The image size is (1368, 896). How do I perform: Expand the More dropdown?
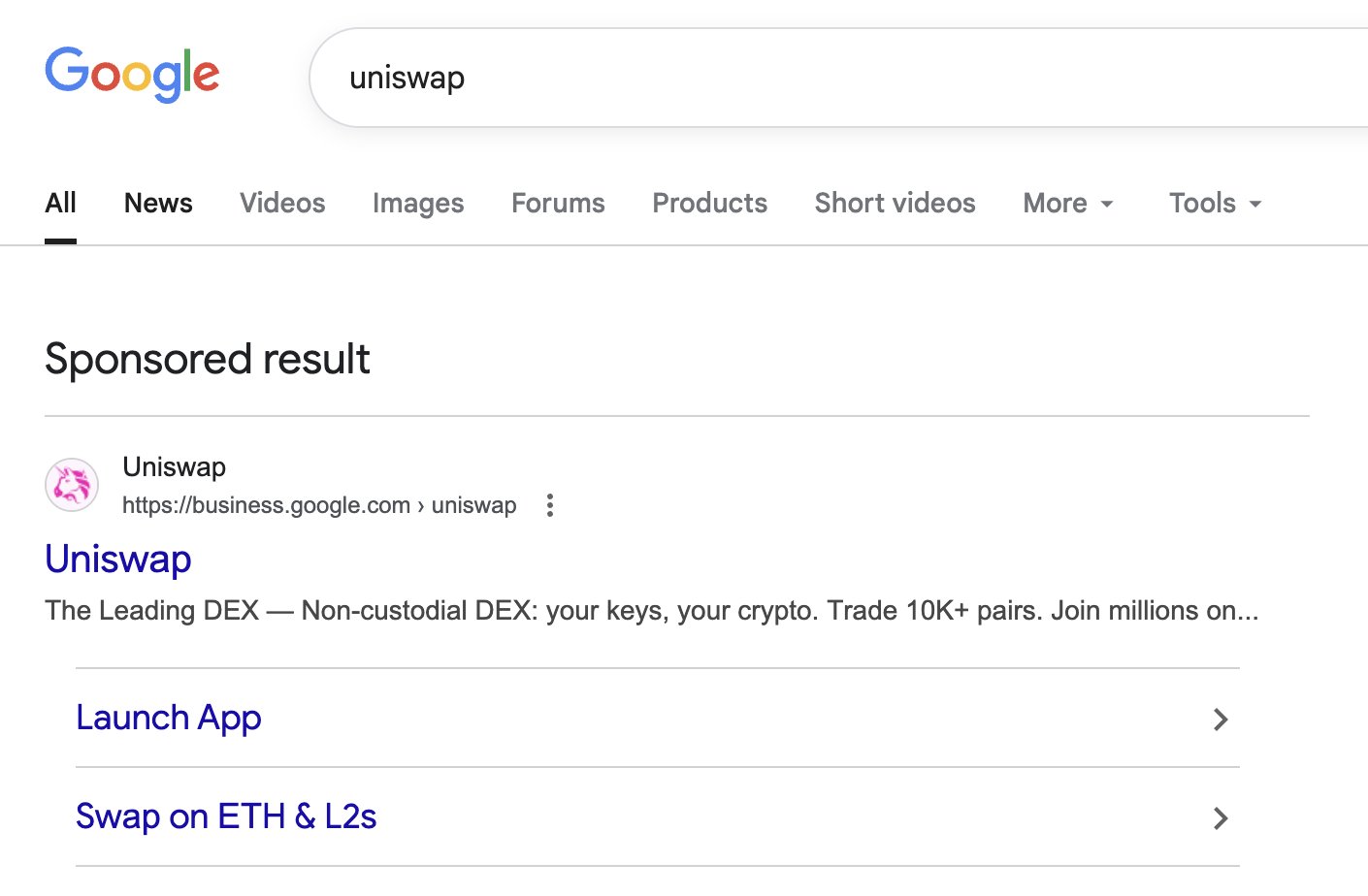(1068, 204)
